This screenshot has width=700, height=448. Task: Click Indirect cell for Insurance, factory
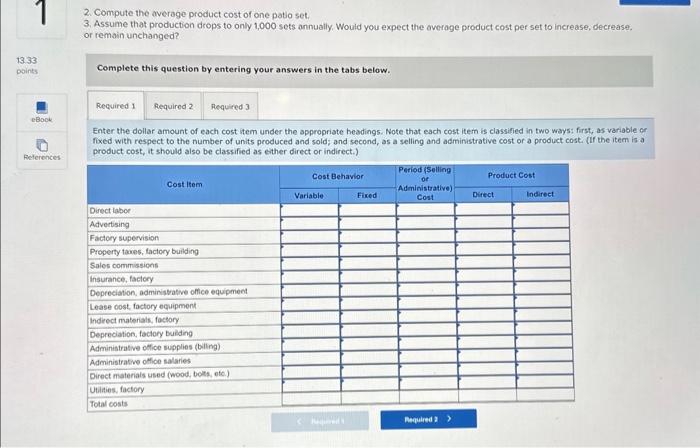click(542, 275)
